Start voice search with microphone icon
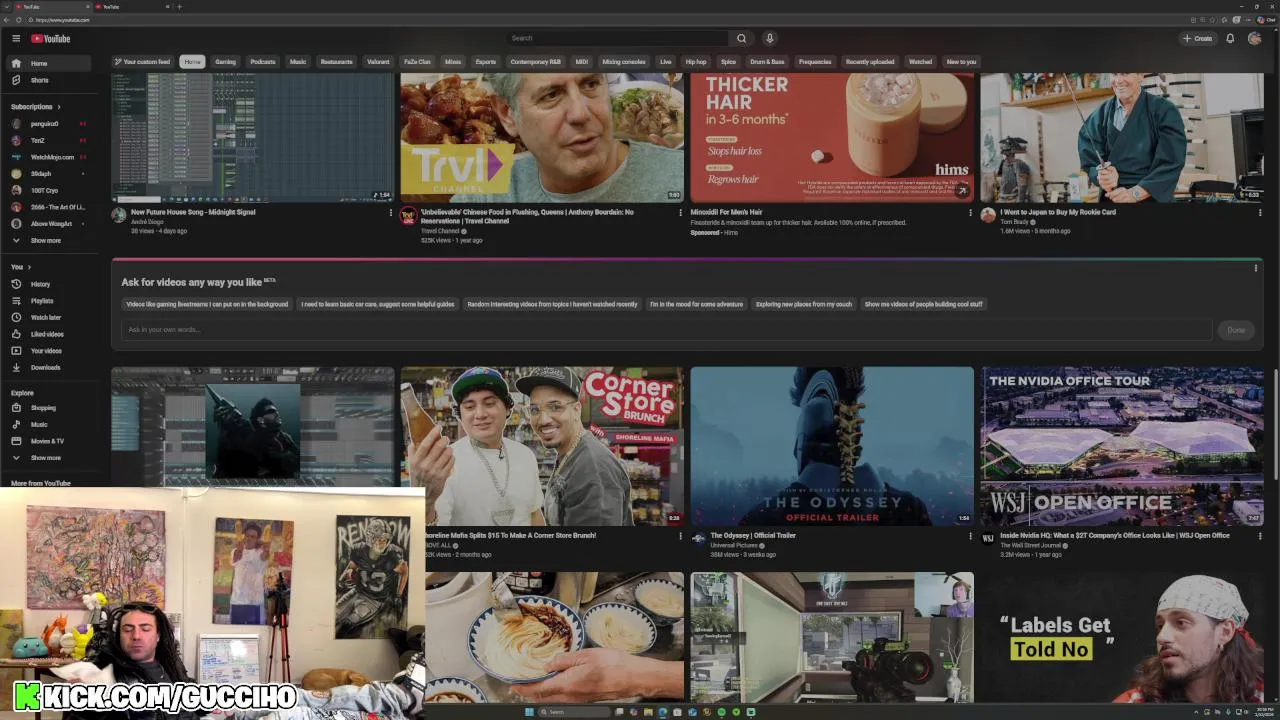 click(769, 38)
